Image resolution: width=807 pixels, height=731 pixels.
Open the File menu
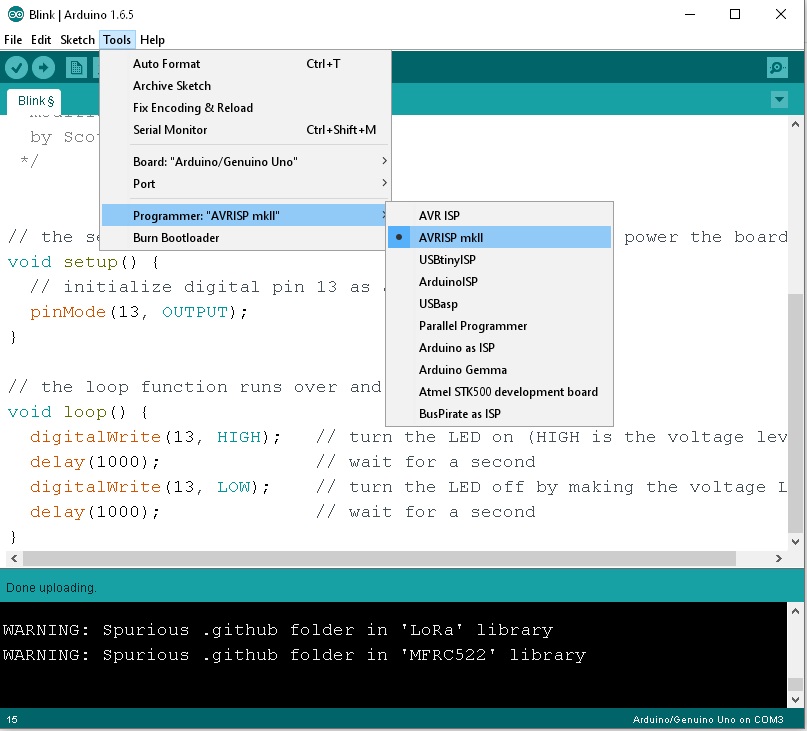13,40
